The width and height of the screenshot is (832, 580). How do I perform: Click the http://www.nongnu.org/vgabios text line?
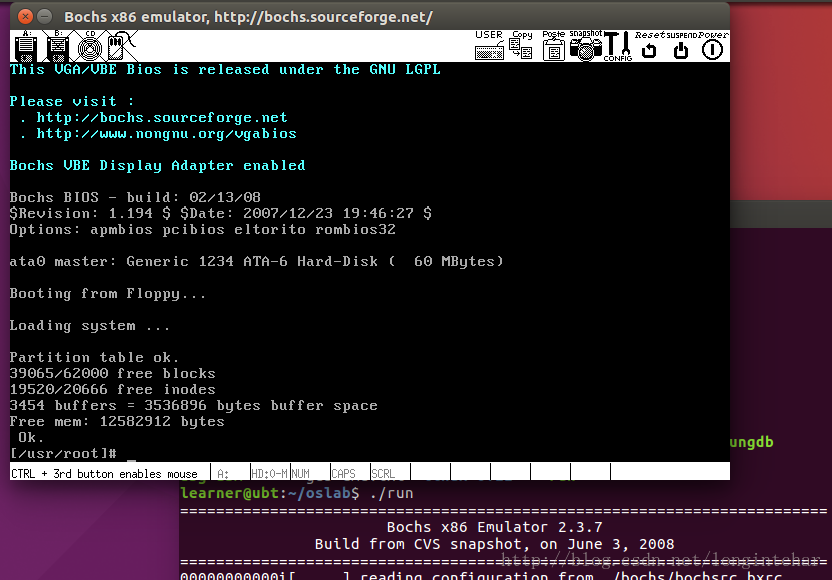point(166,133)
